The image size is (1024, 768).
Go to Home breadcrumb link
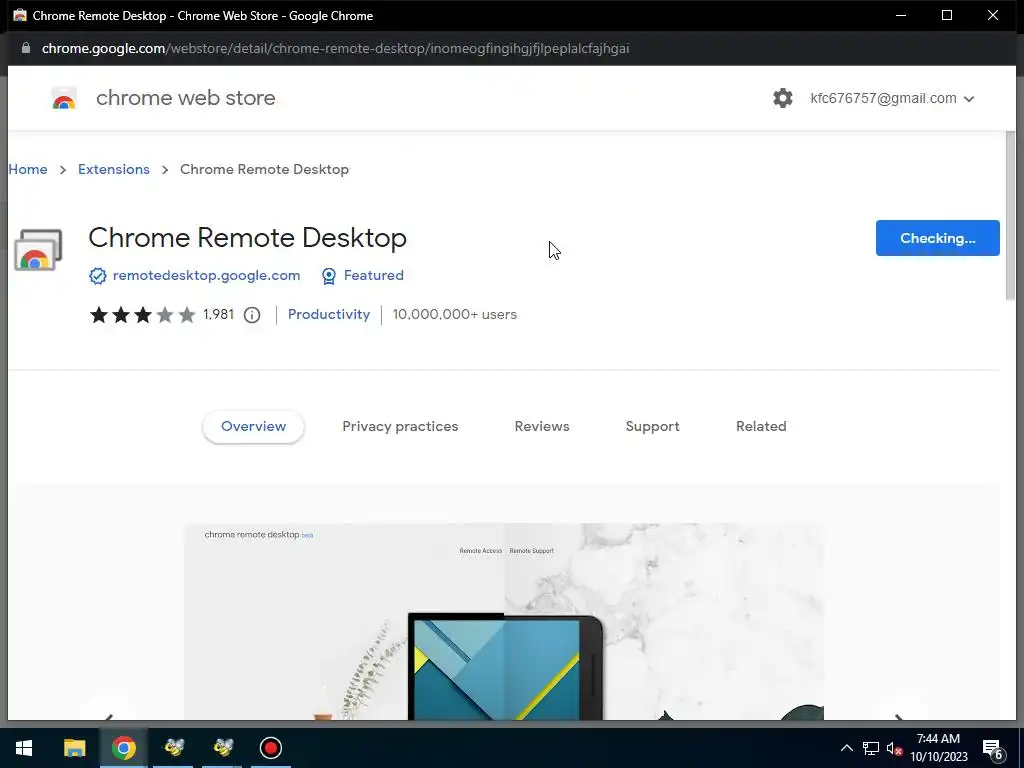[27, 169]
